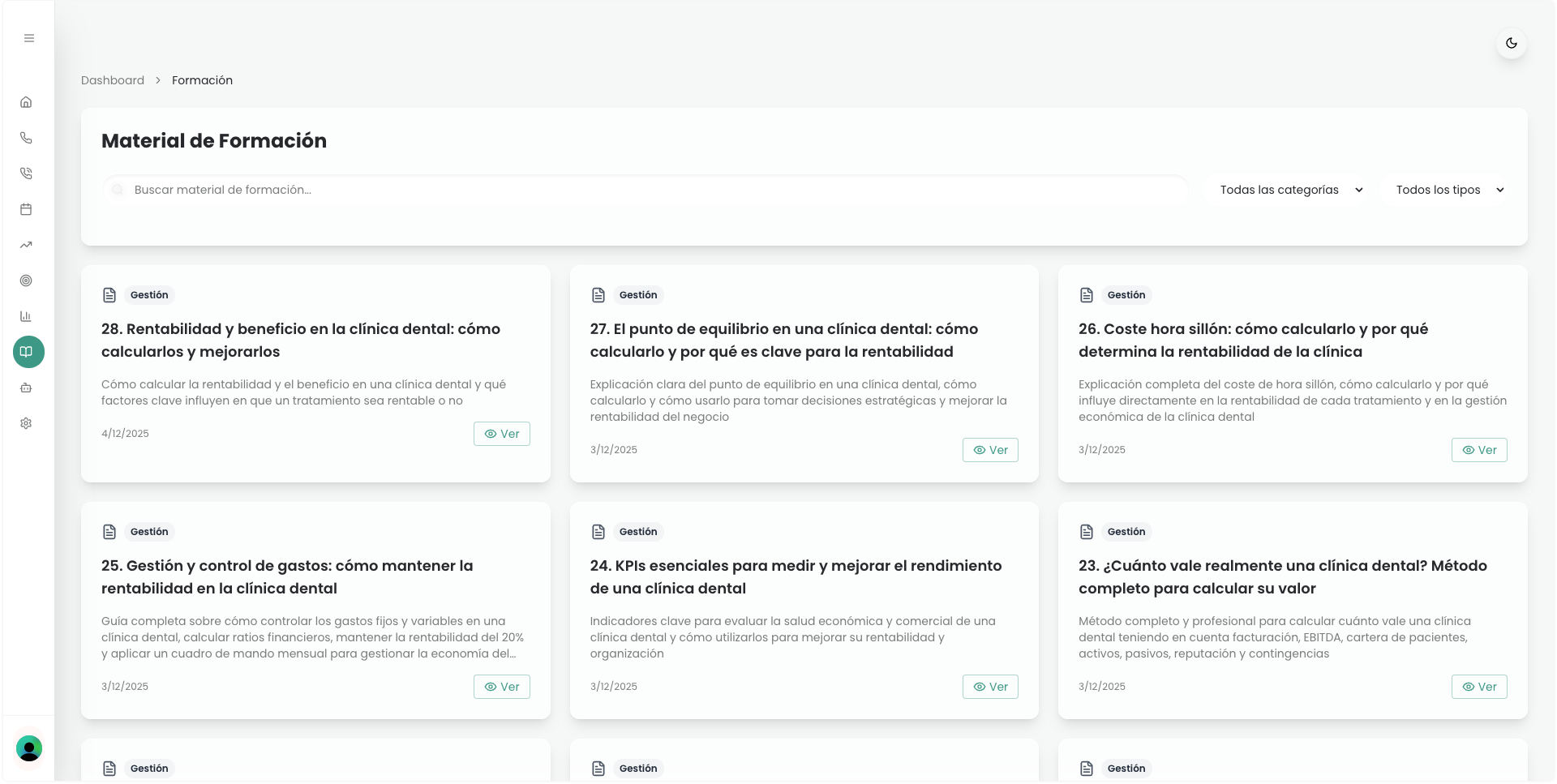This screenshot has width=1557, height=784.
Task: Click description 'Indicadores clave para evaluar la salud económica'
Action: (792, 637)
